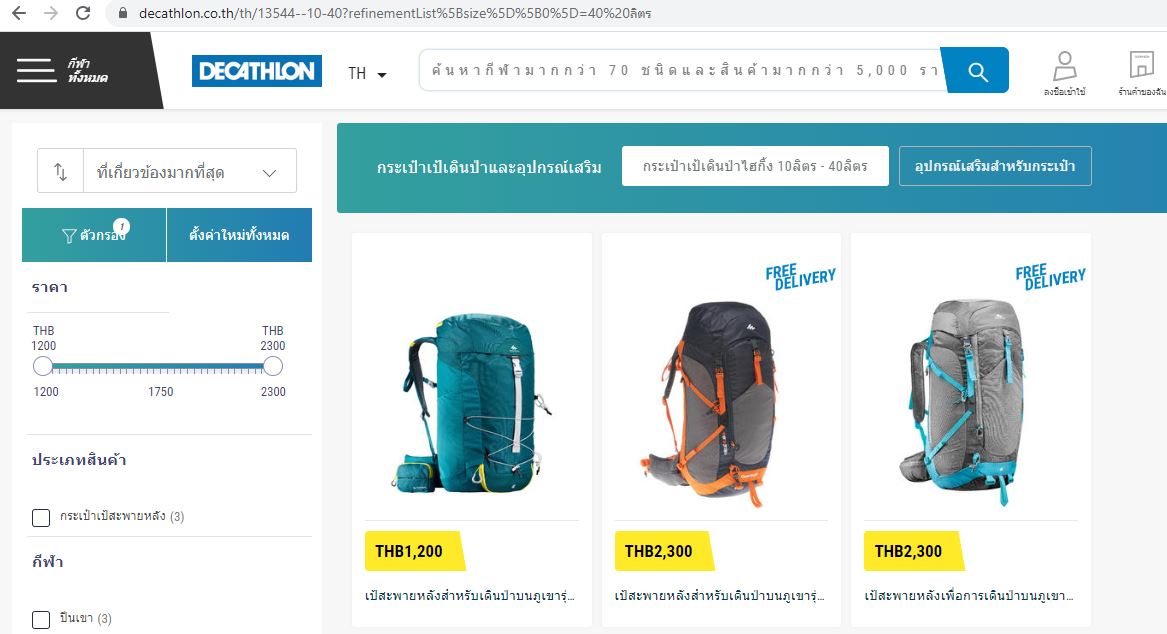Click the ตั้งค่าใหม่ทั้งหมด reset button
The height and width of the screenshot is (634, 1167).
tap(239, 235)
